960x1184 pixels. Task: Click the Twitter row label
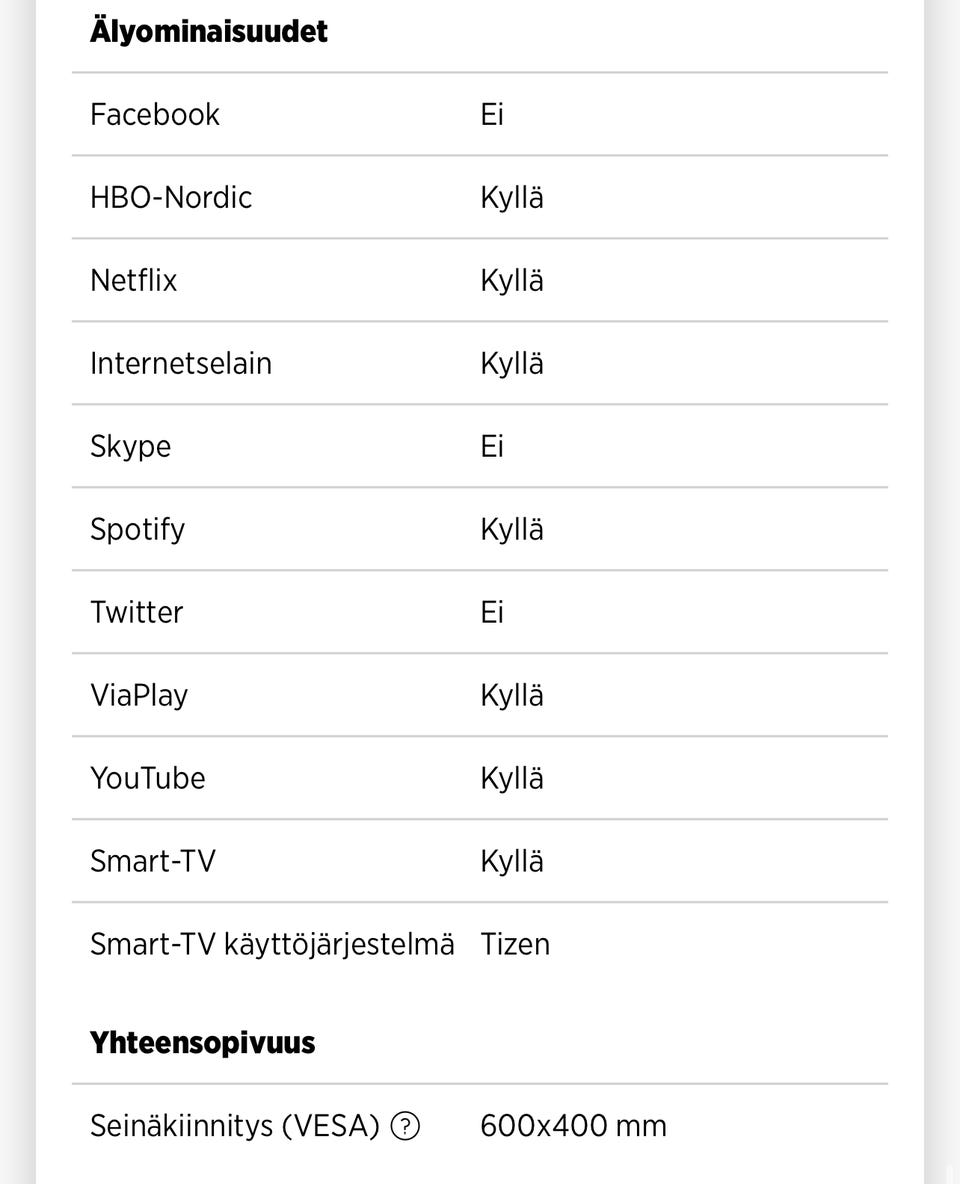[137, 612]
